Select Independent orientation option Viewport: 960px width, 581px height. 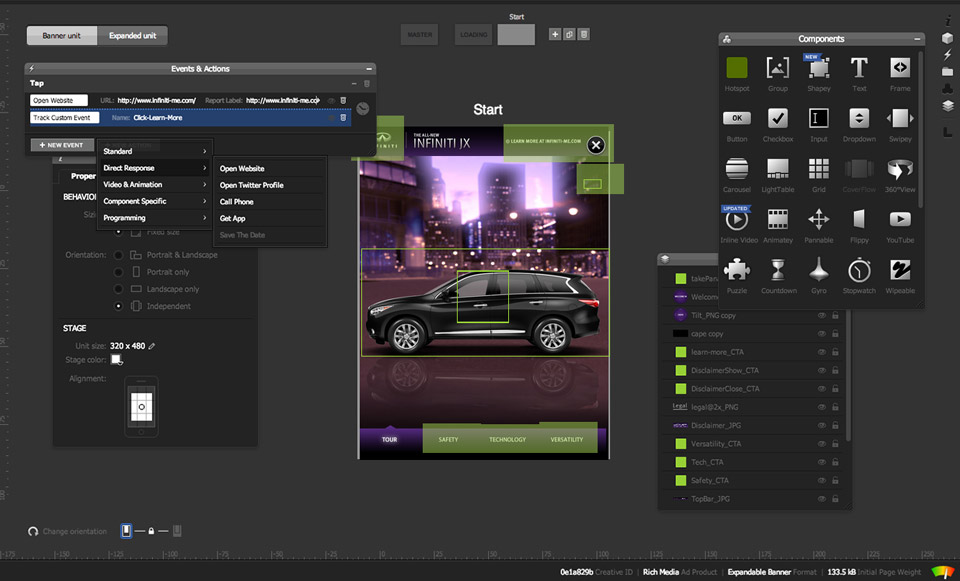click(x=118, y=306)
